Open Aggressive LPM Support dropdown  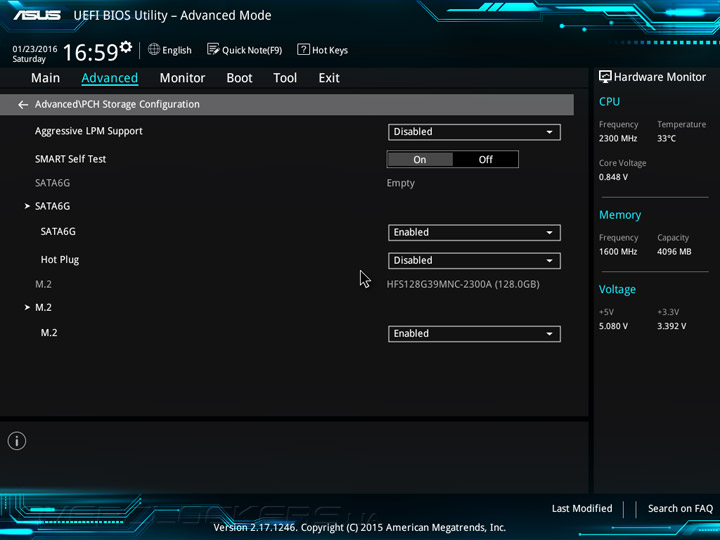[x=474, y=132]
